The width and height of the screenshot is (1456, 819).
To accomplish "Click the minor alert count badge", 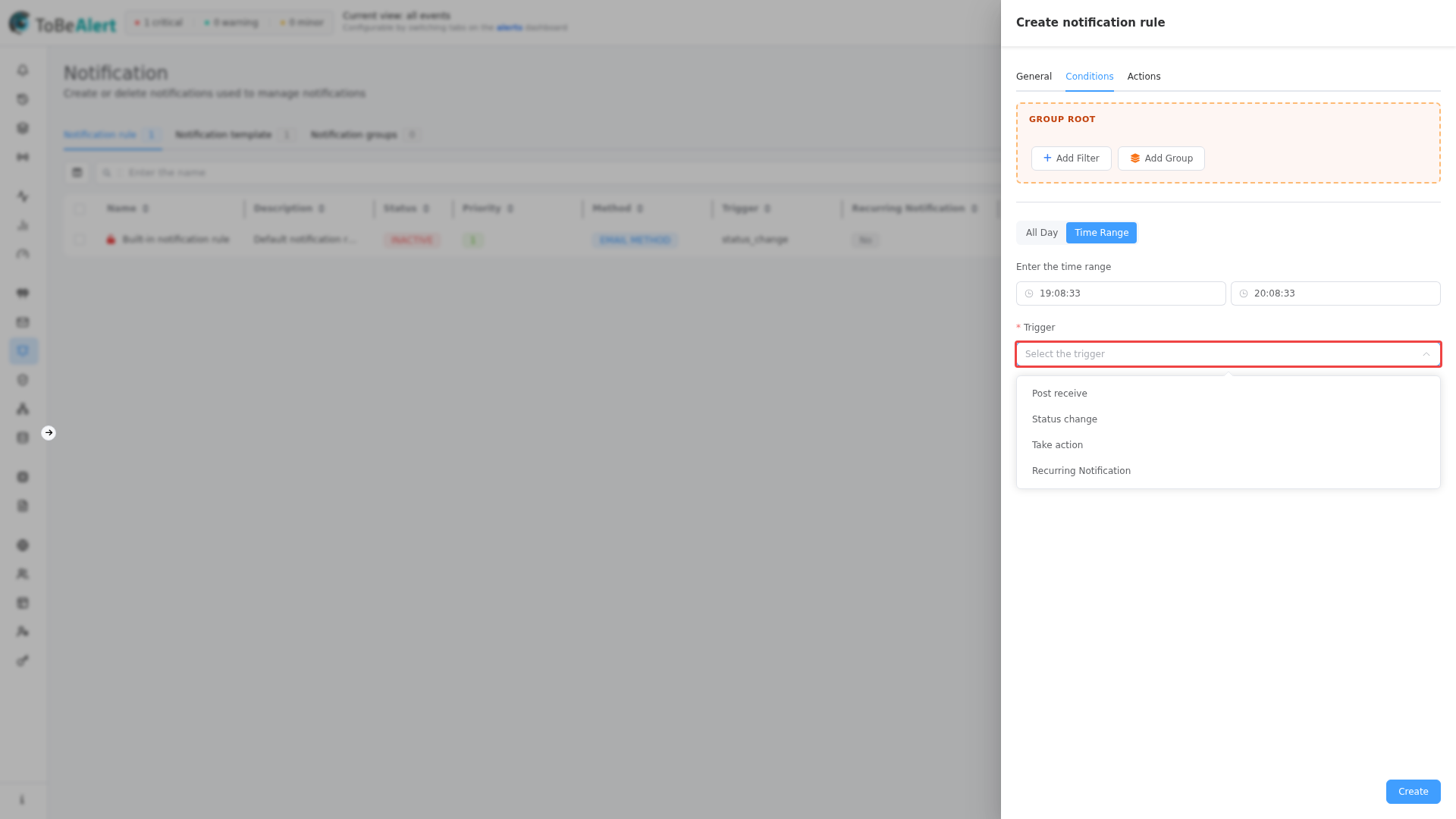I will (x=302, y=23).
